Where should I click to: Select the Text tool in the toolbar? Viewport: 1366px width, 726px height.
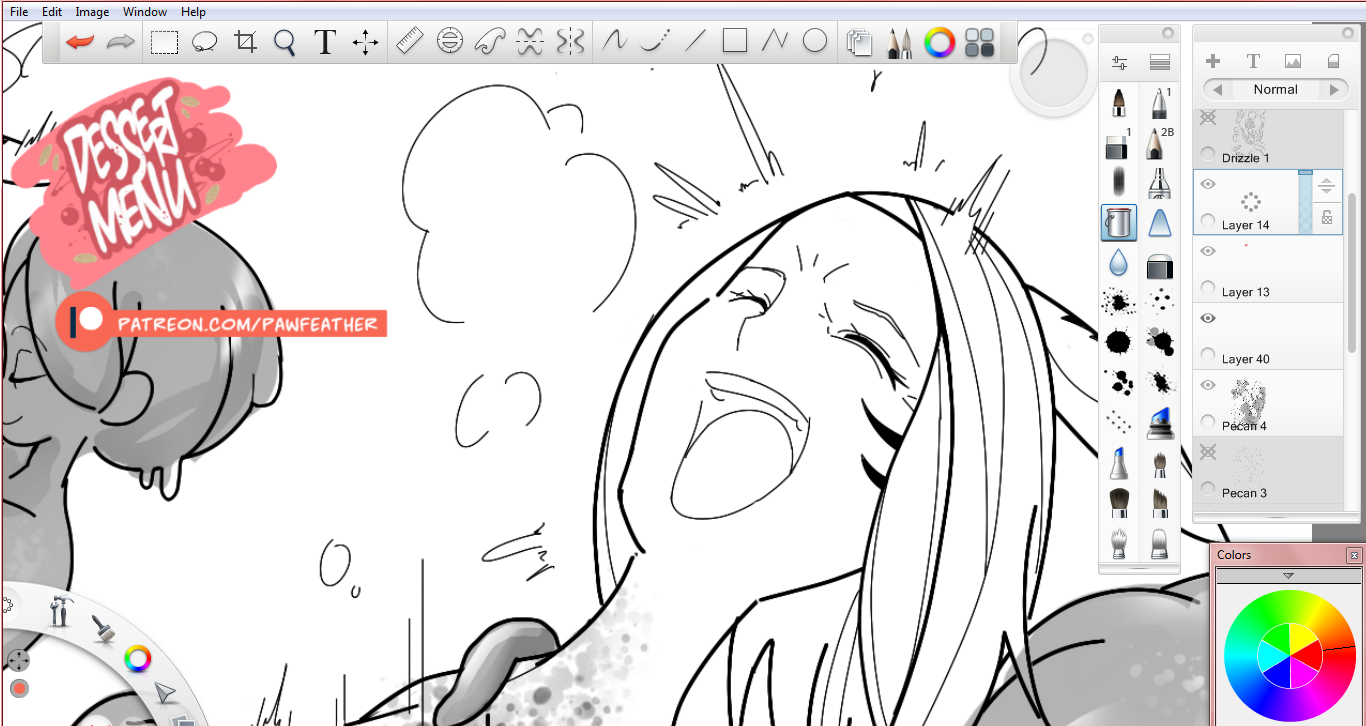coord(325,42)
